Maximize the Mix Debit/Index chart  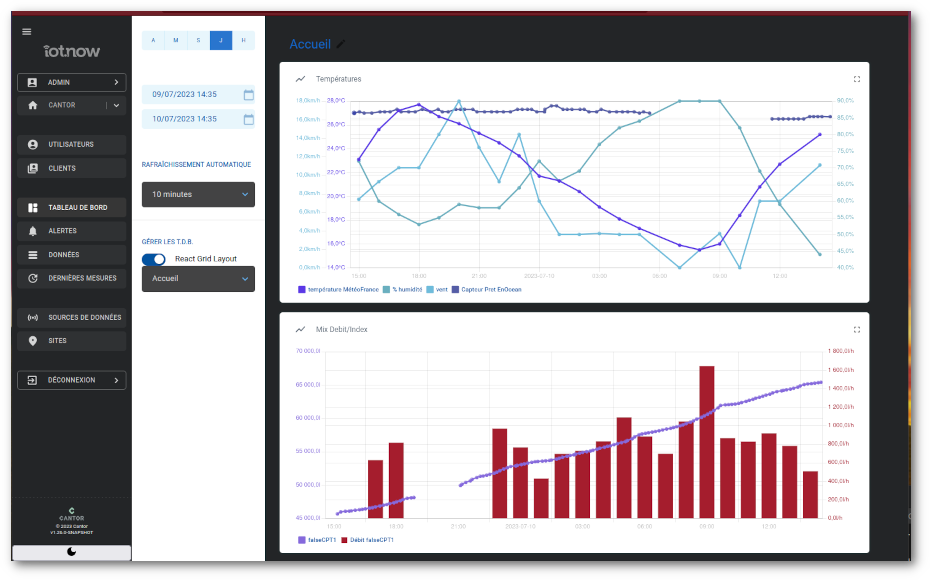[x=857, y=329]
